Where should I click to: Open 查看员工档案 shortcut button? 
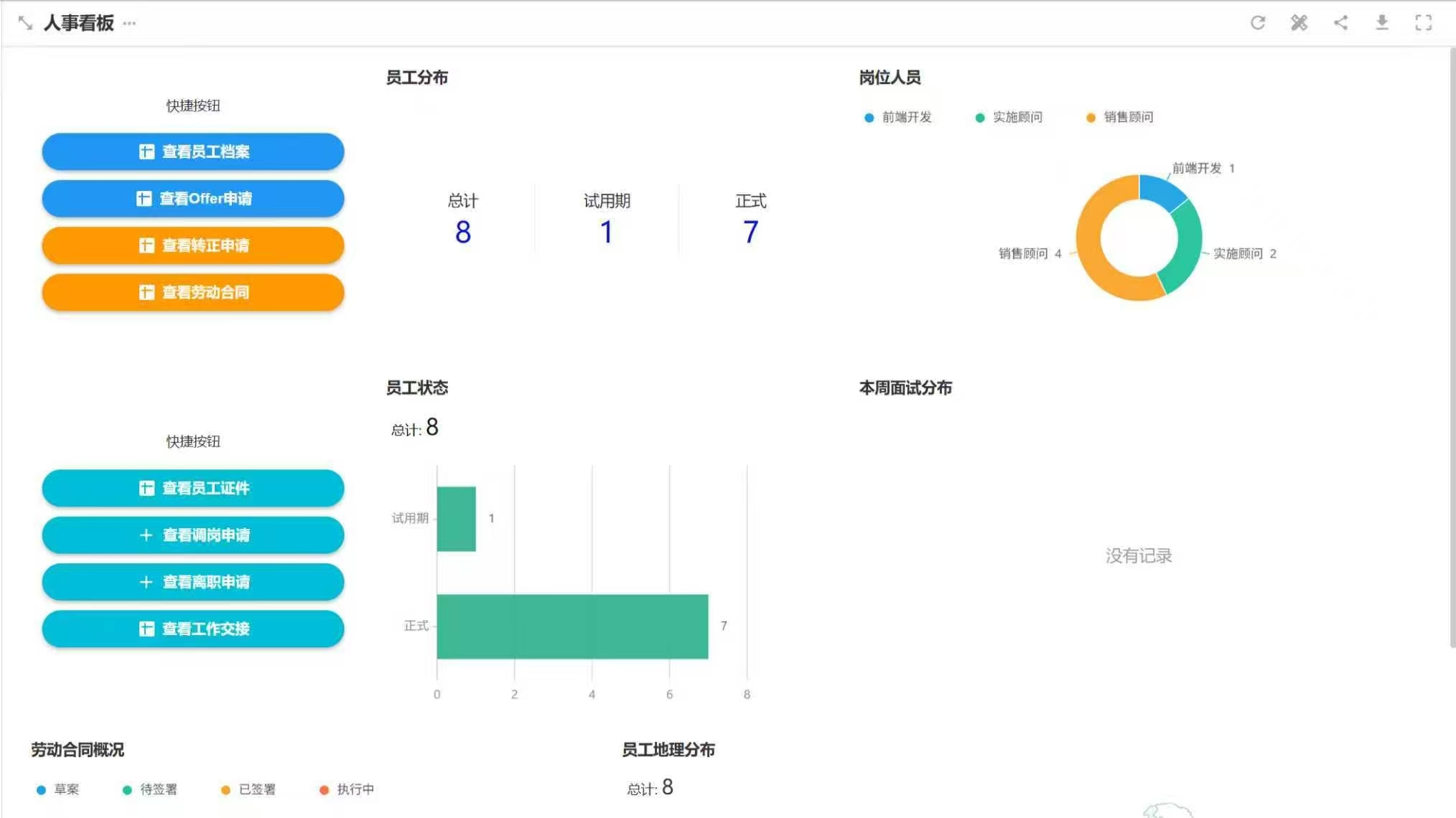pyautogui.click(x=193, y=151)
